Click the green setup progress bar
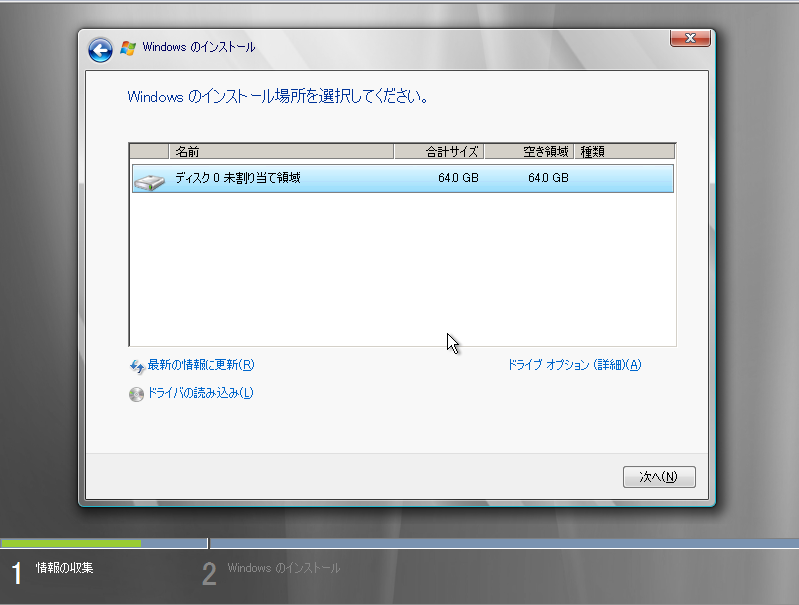This screenshot has width=799, height=605. (71, 543)
